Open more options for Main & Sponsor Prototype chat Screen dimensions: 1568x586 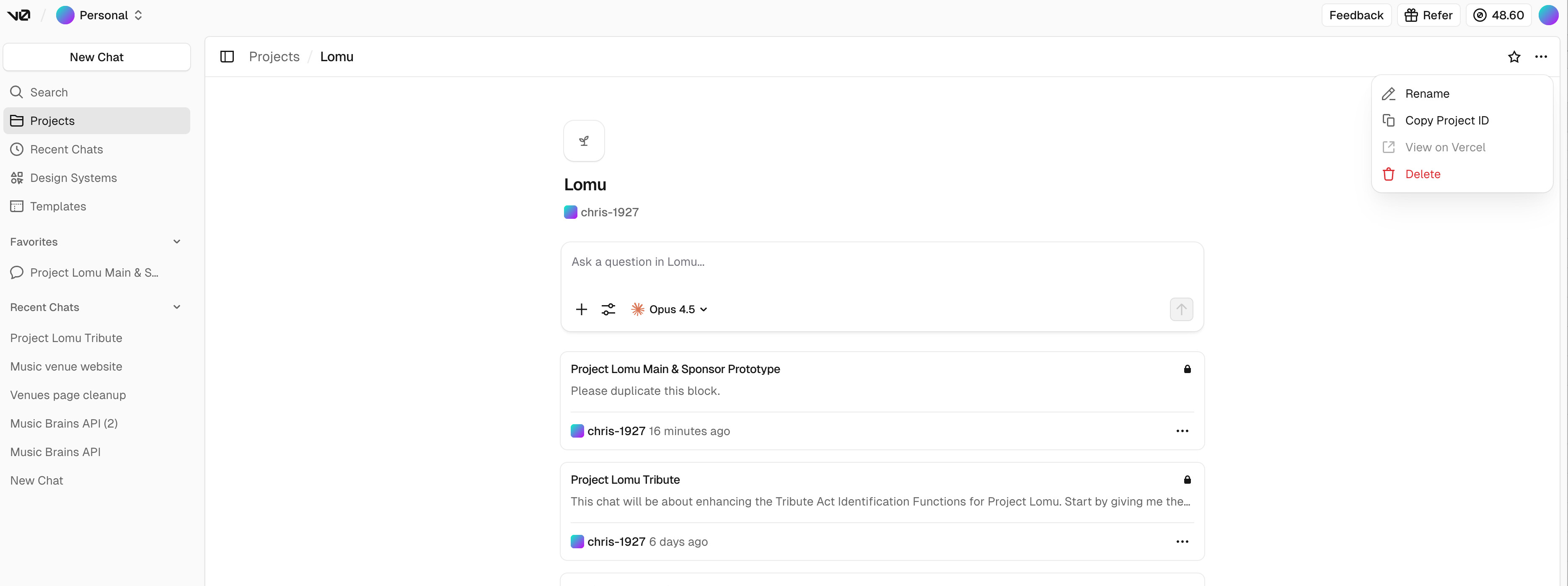[x=1182, y=430]
